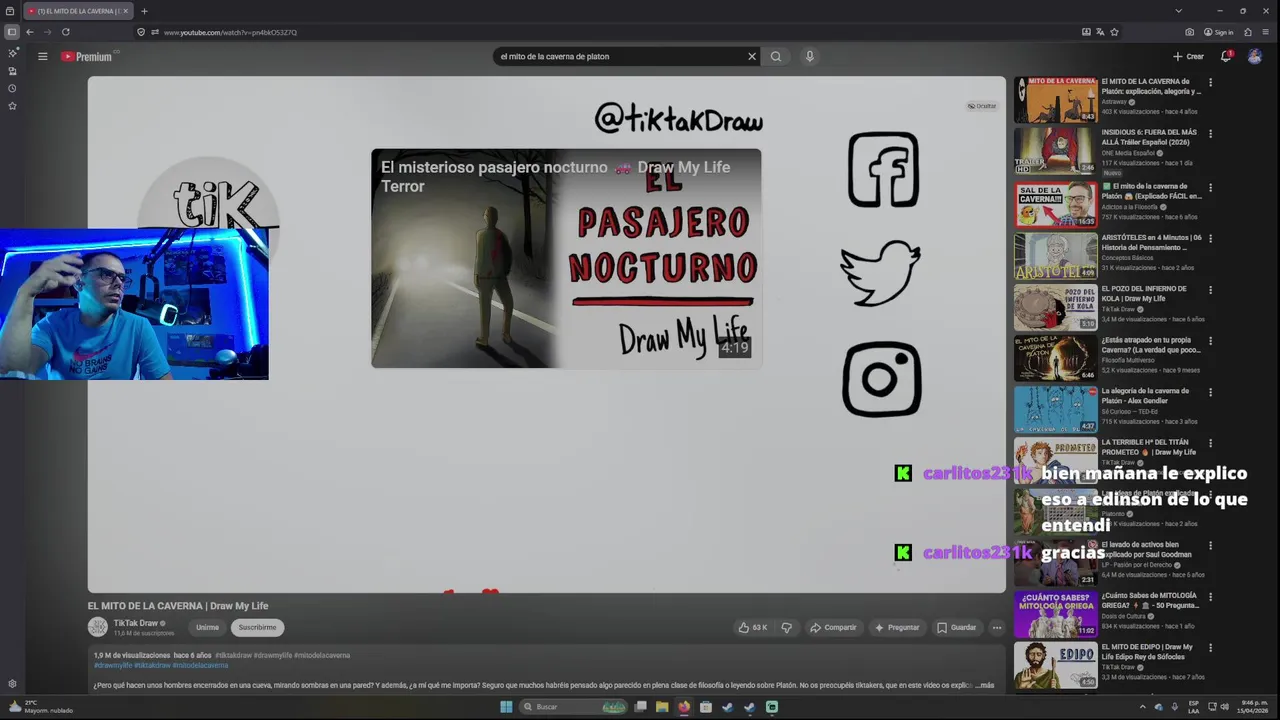Click the Compartir share button

pyautogui.click(x=833, y=627)
